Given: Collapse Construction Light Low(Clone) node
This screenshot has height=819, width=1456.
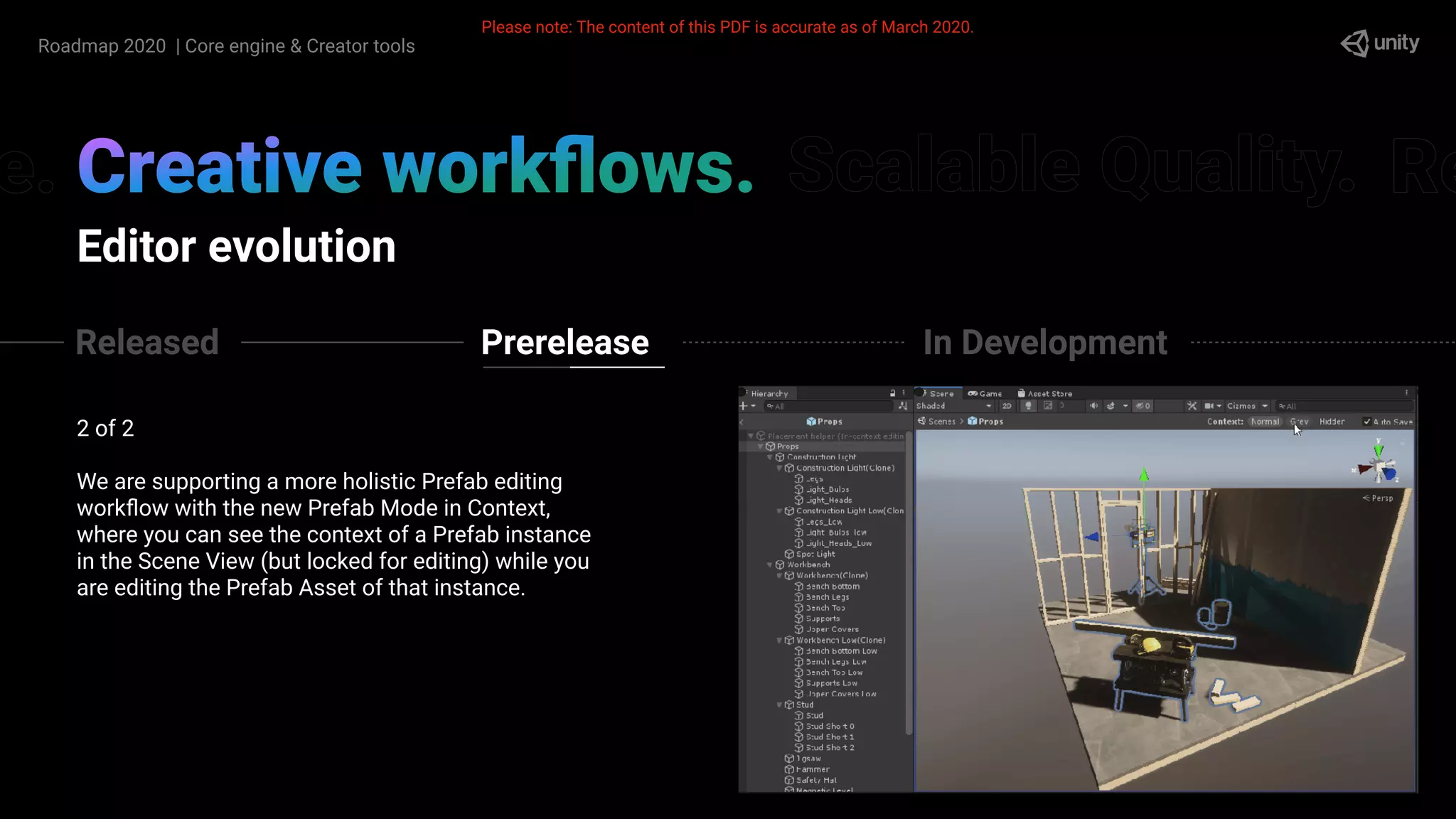Looking at the screenshot, I should tap(779, 511).
